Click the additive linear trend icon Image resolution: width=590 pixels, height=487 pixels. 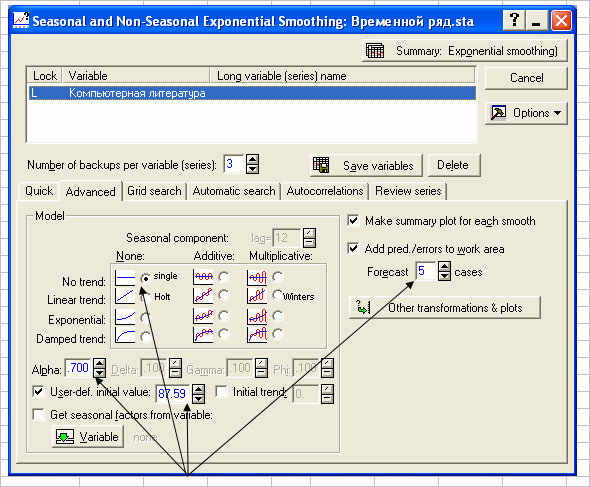(x=203, y=295)
